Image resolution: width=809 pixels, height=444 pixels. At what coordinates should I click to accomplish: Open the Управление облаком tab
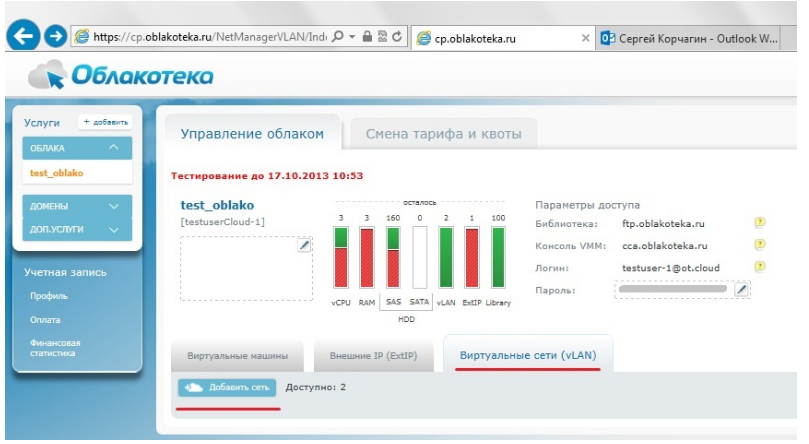click(252, 134)
